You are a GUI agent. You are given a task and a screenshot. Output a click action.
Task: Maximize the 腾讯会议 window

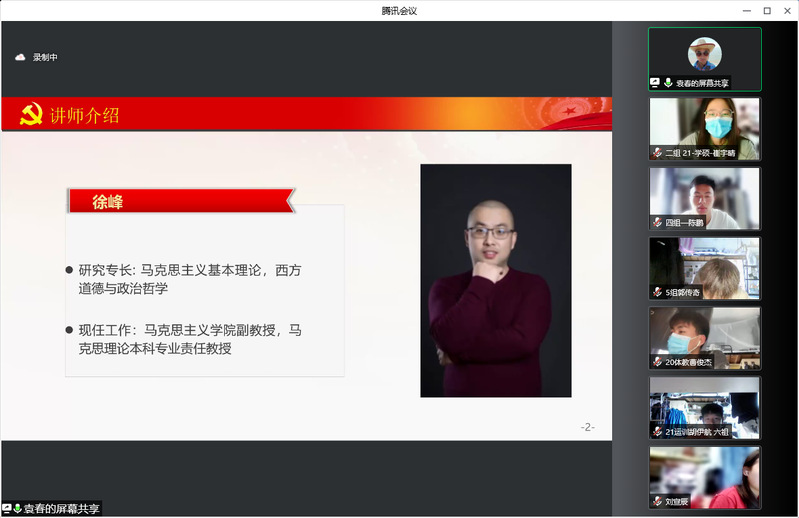tap(767, 10)
